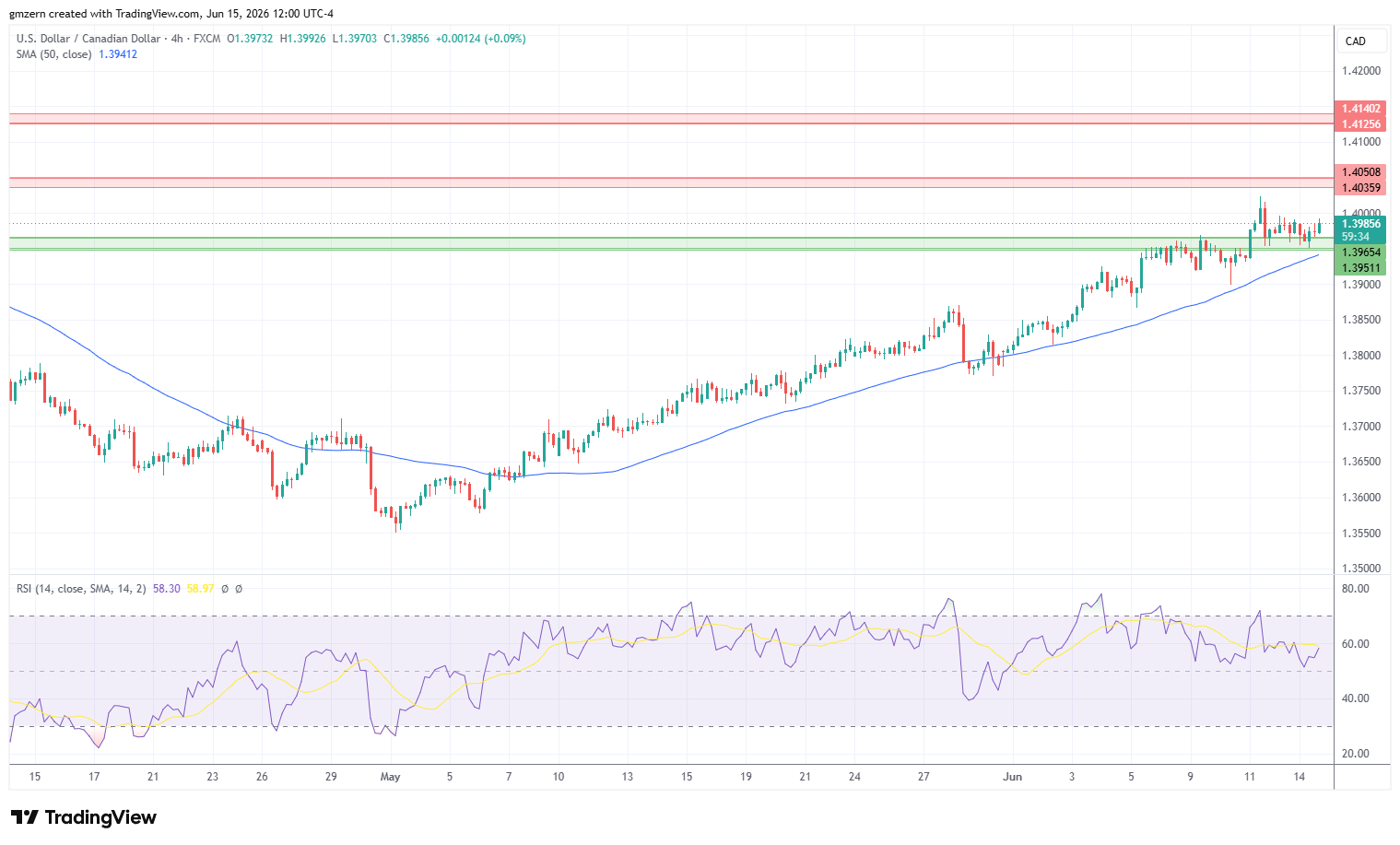The height and width of the screenshot is (845, 1400).
Task: Click the close value C1.39856 in the header
Action: 406,39
